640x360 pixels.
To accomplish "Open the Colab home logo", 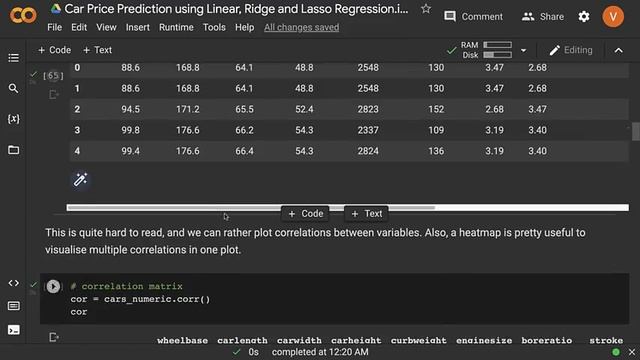I will pyautogui.click(x=23, y=16).
